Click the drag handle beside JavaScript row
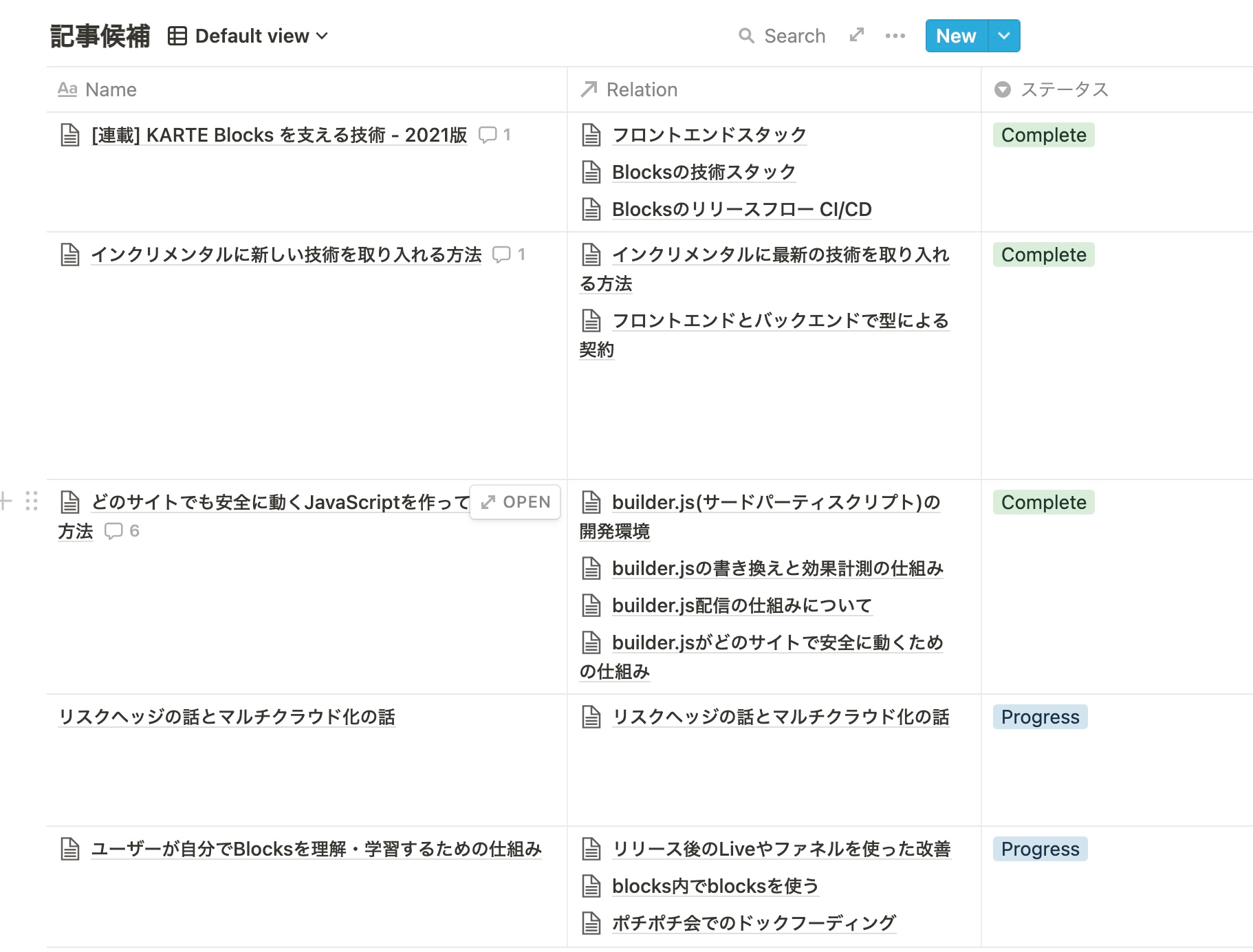Screen dimensions: 1253x952 click(31, 501)
